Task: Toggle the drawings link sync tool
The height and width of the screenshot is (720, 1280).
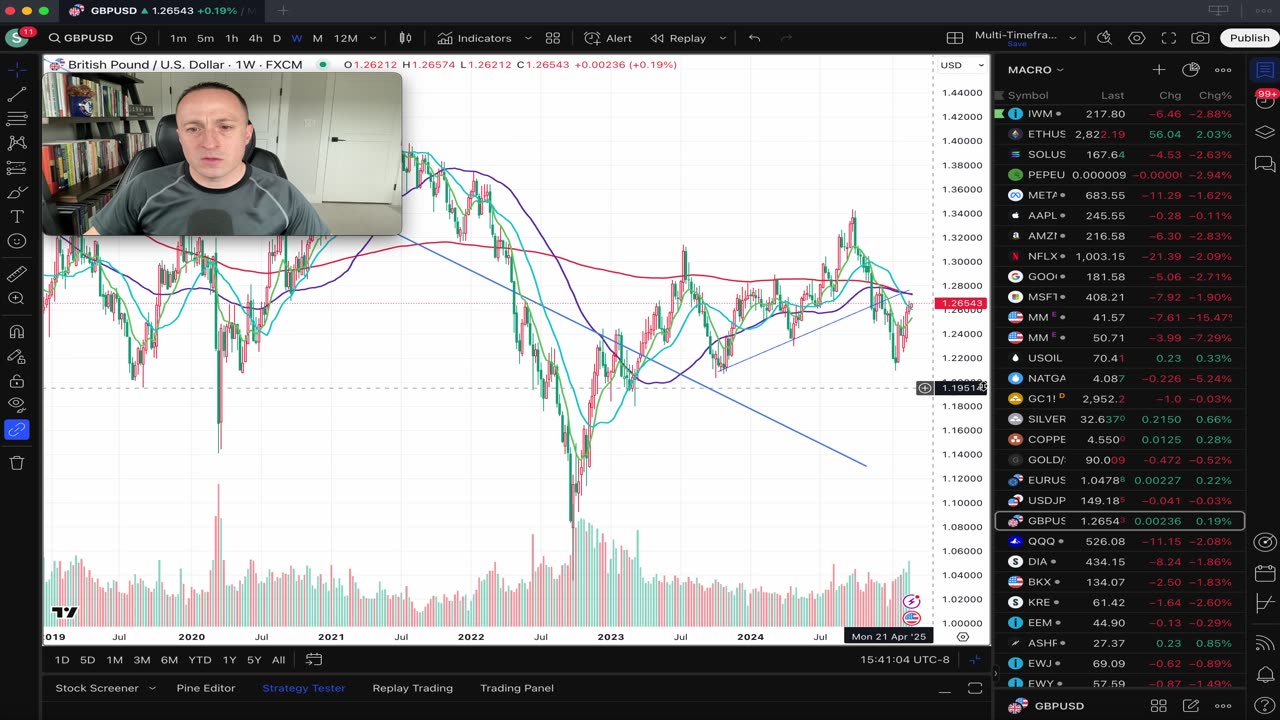Action: (17, 429)
